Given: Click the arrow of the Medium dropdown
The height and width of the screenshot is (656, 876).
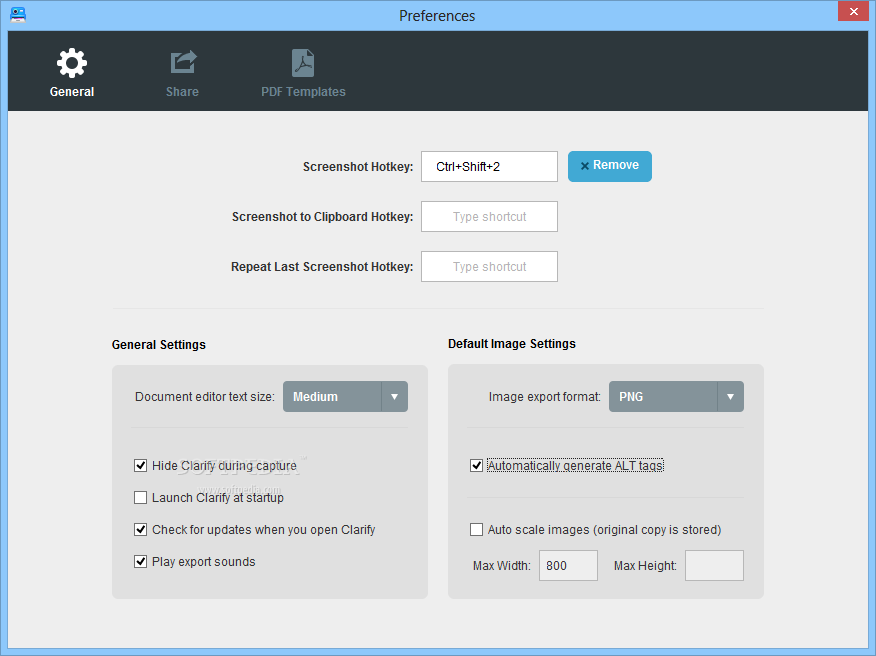Looking at the screenshot, I should (x=394, y=397).
